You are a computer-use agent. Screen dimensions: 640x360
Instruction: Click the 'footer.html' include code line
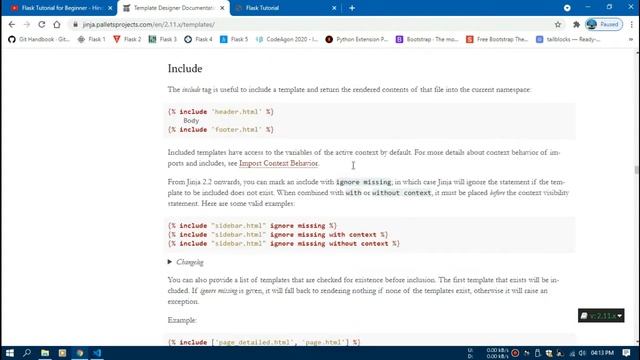tap(220, 129)
